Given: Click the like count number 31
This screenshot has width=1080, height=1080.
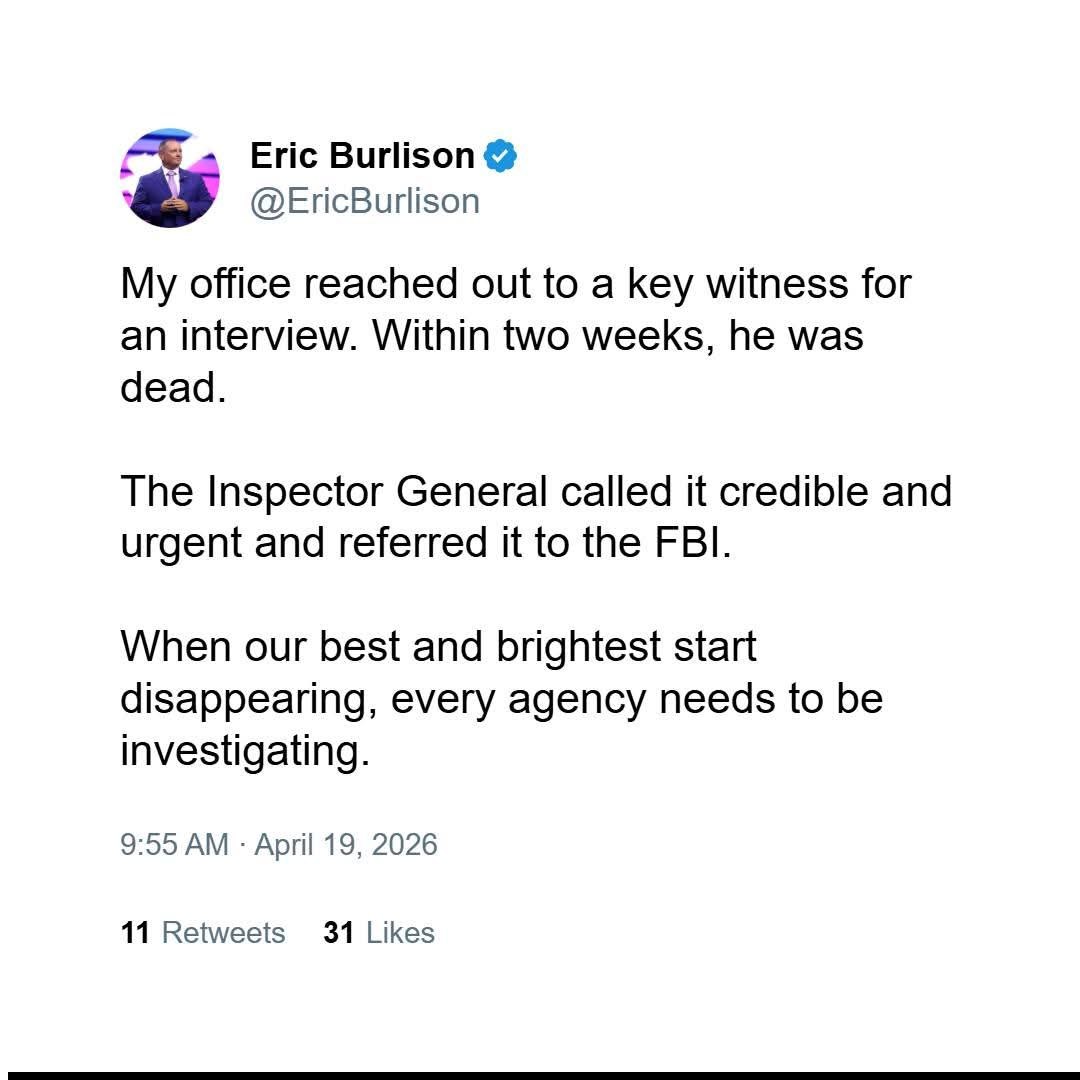Looking at the screenshot, I should pos(339,932).
